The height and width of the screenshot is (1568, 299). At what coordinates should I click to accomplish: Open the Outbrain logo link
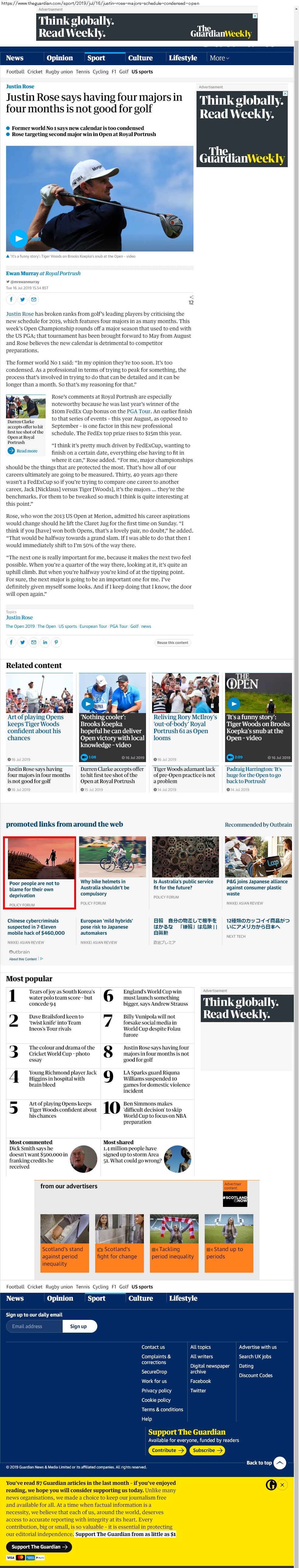coord(19,951)
